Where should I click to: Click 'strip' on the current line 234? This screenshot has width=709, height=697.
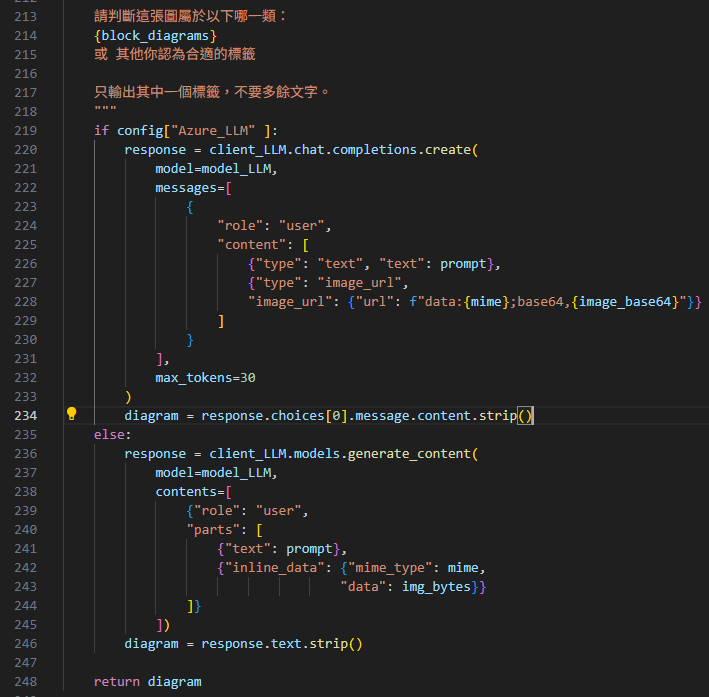pyautogui.click(x=498, y=416)
